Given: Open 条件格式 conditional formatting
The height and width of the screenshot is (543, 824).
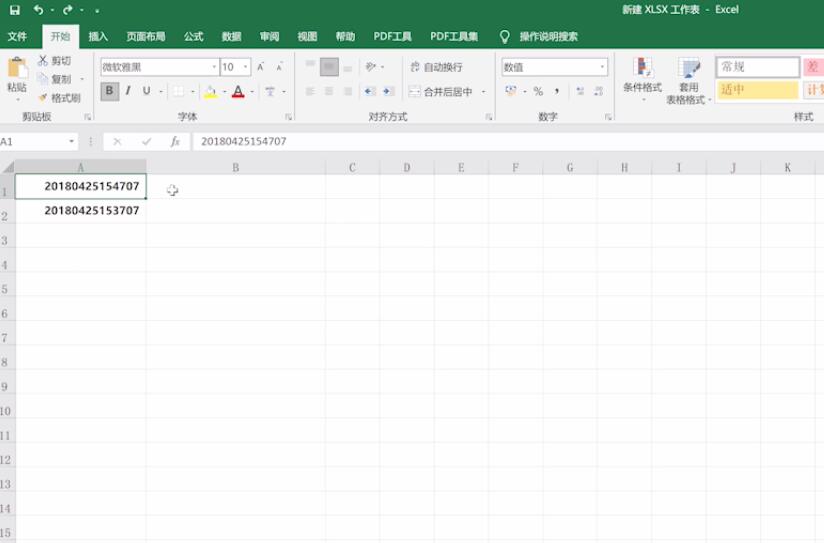Looking at the screenshot, I should tap(642, 79).
